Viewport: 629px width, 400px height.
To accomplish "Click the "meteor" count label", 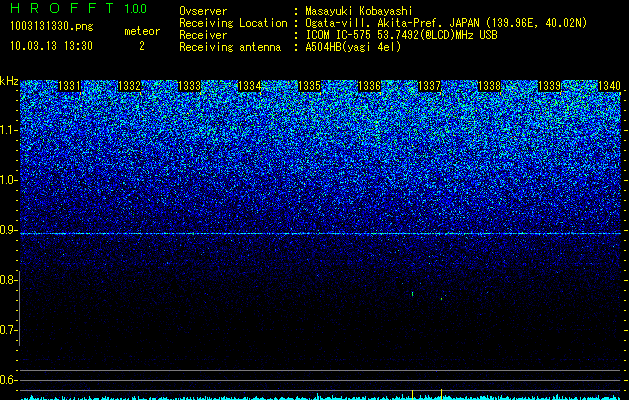I will pyautogui.click(x=142, y=31).
